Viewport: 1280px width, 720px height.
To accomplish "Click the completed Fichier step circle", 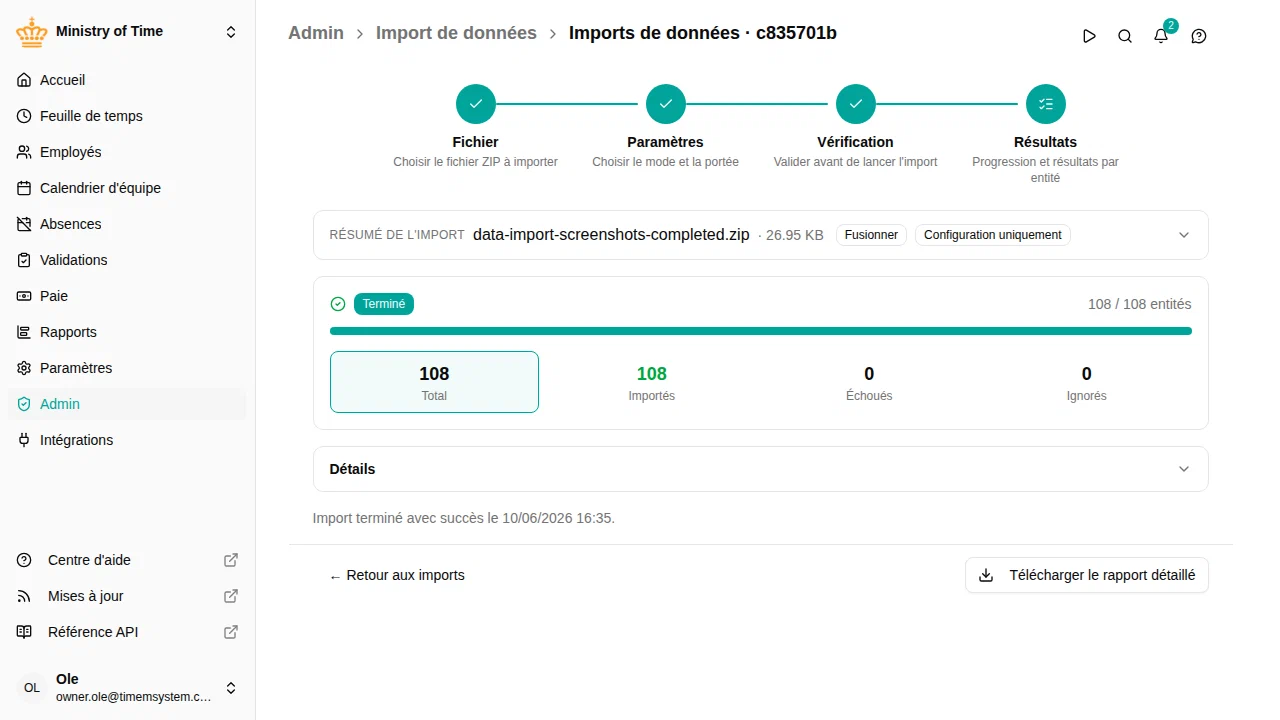I will pyautogui.click(x=476, y=104).
